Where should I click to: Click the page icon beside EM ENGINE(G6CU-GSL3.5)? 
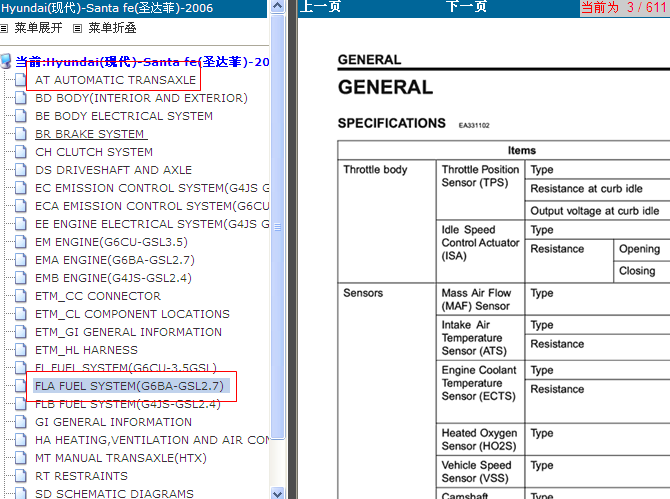(21, 242)
